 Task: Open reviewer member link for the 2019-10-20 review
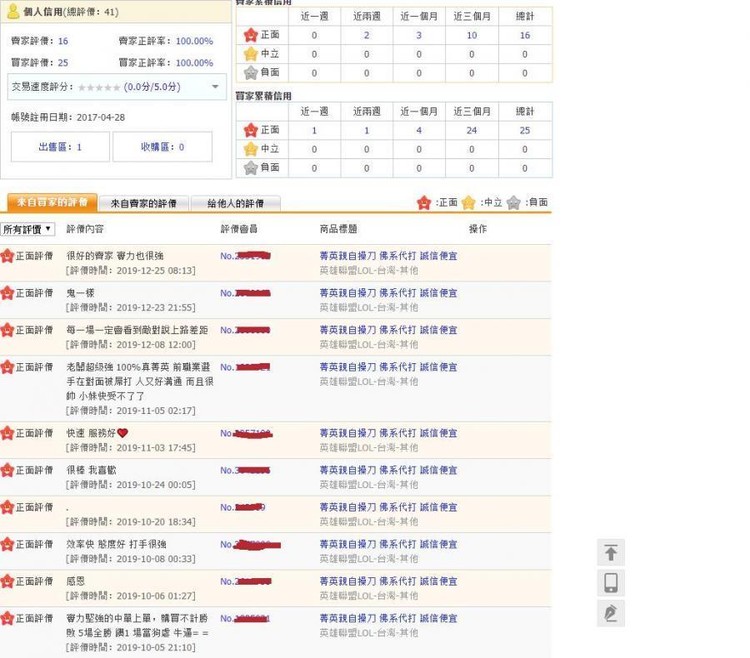point(243,507)
